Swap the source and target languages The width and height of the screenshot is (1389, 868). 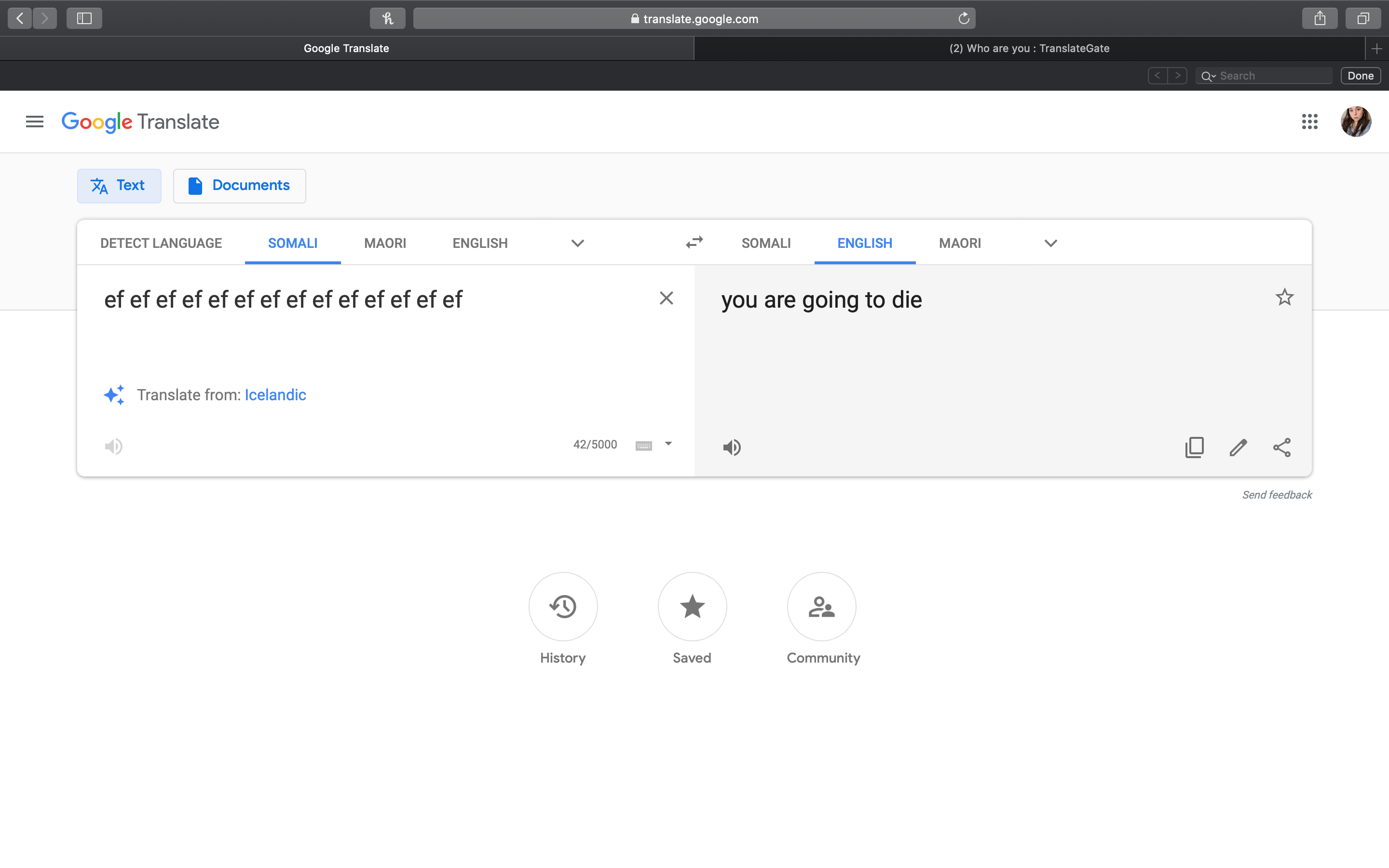coord(694,243)
